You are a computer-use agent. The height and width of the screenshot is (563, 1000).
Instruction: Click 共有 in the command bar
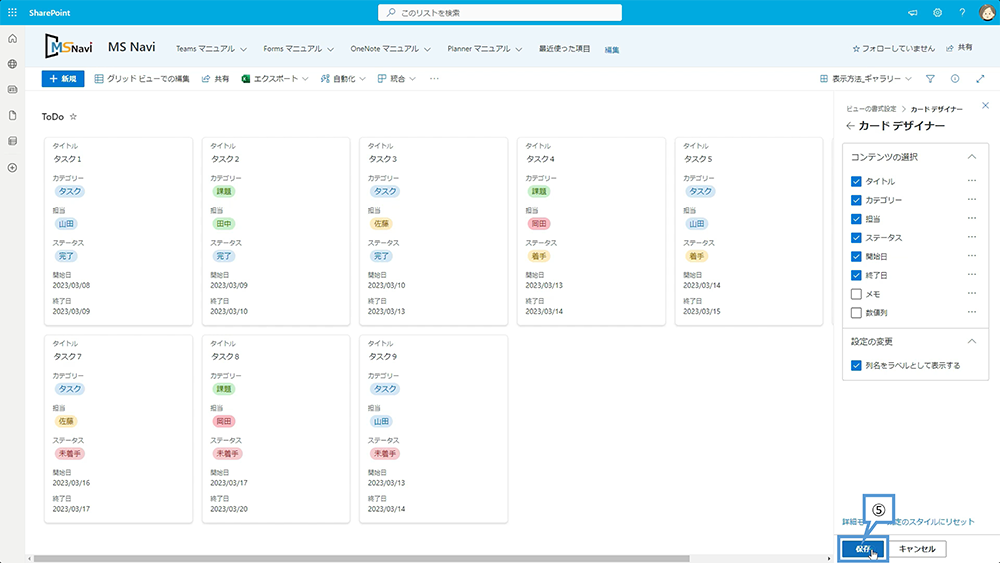pos(216,79)
